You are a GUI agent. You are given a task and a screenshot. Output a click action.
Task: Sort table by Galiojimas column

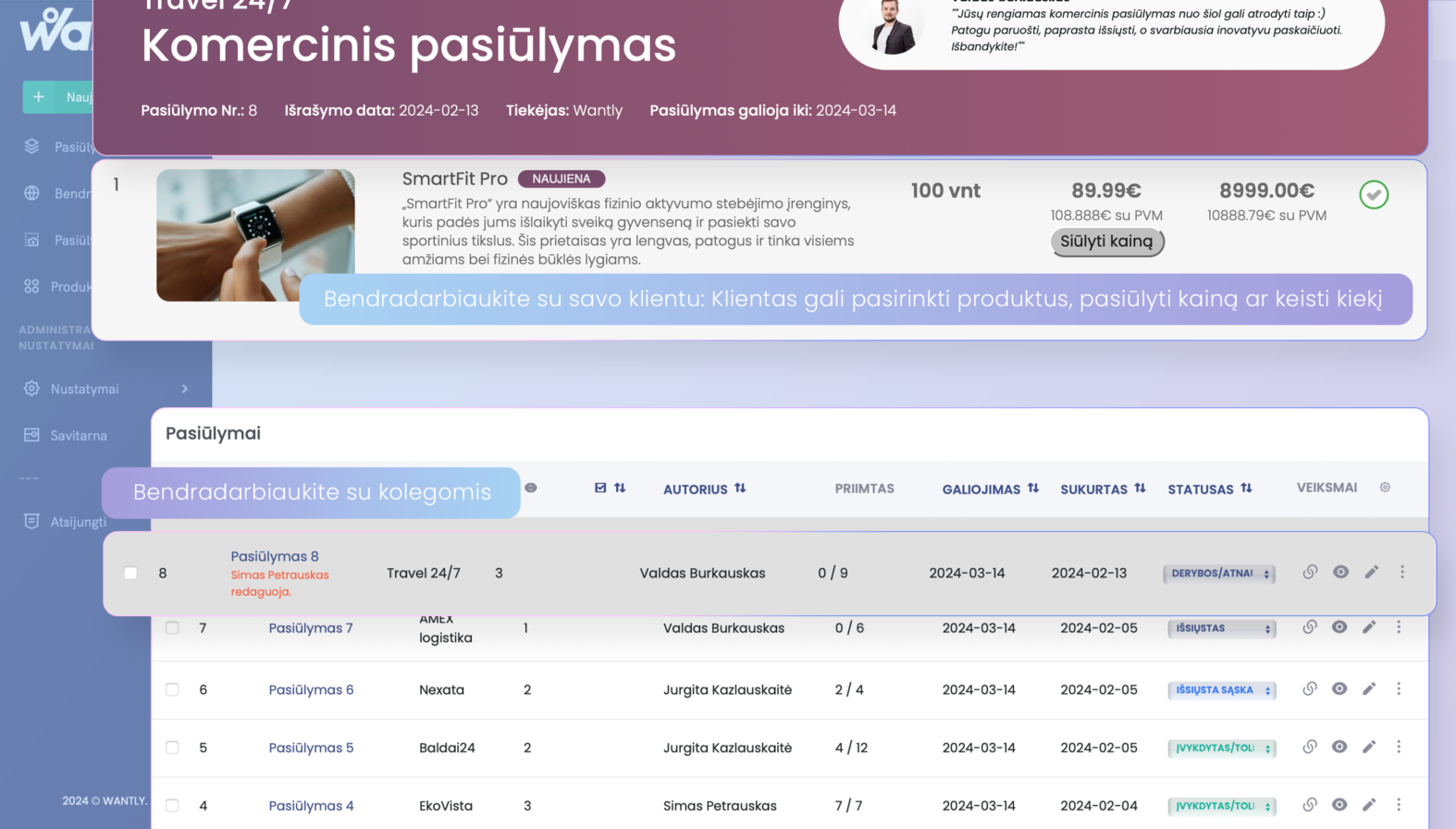(x=990, y=489)
